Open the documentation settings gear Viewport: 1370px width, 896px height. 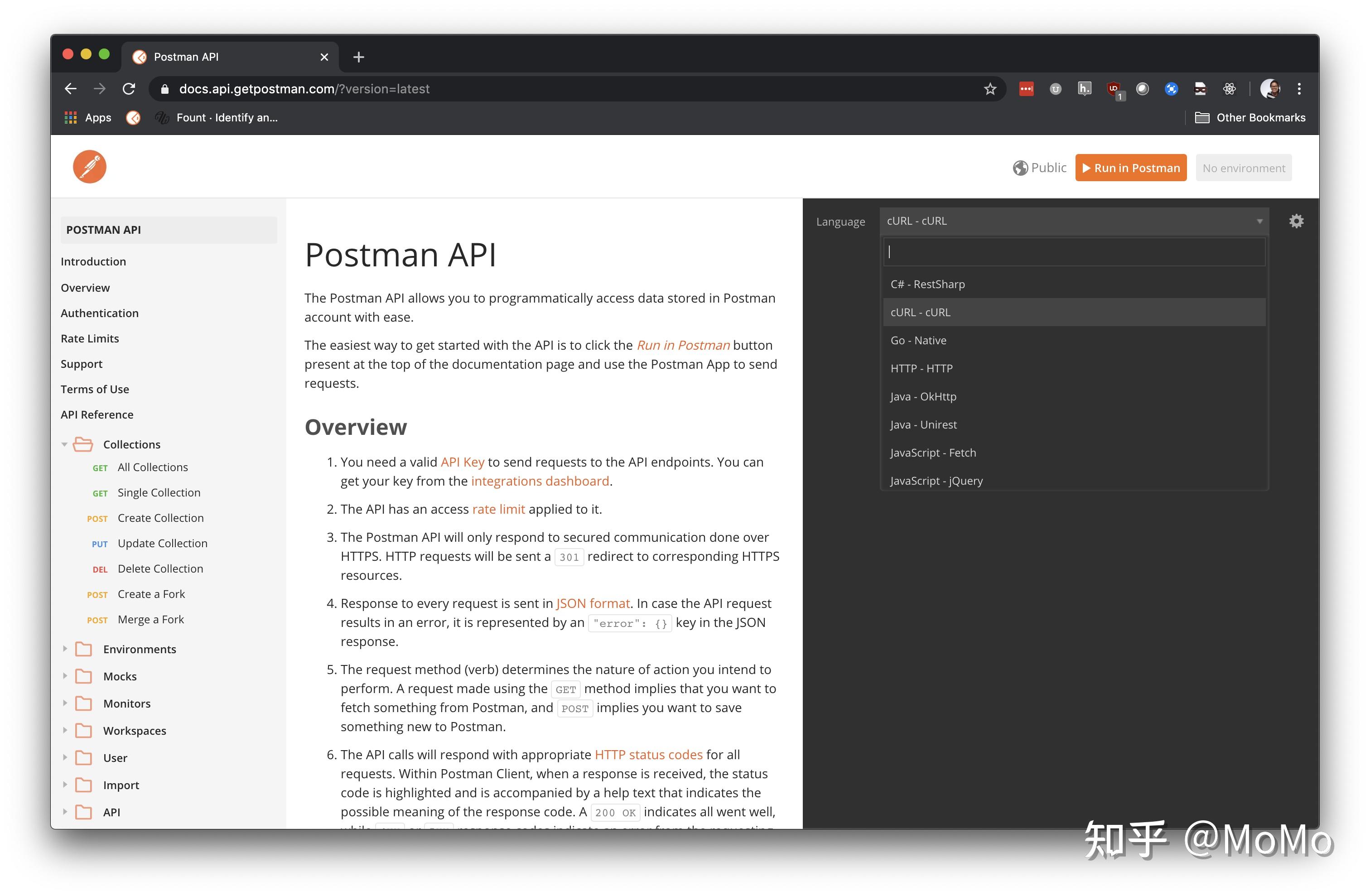pyautogui.click(x=1296, y=221)
